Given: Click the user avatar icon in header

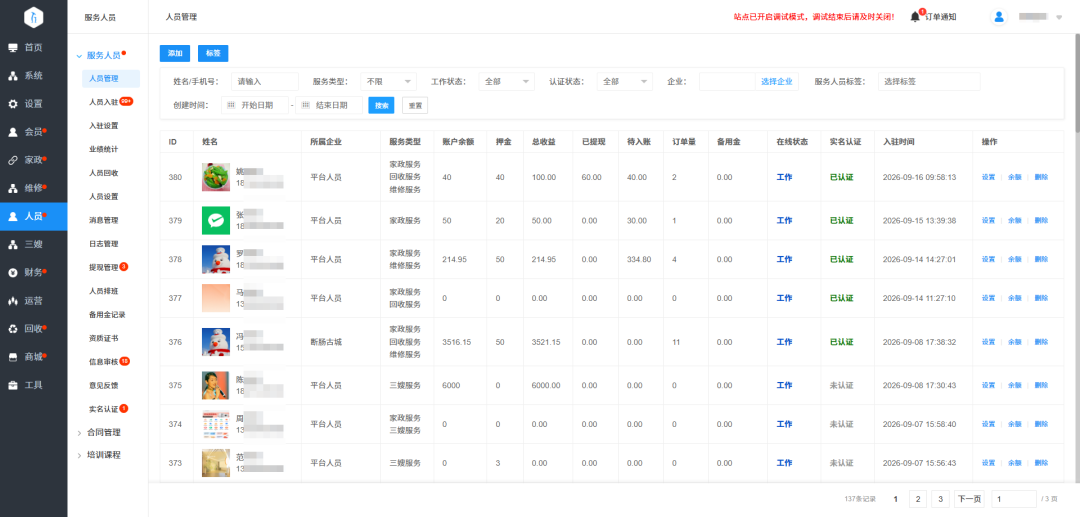Looking at the screenshot, I should click(999, 17).
